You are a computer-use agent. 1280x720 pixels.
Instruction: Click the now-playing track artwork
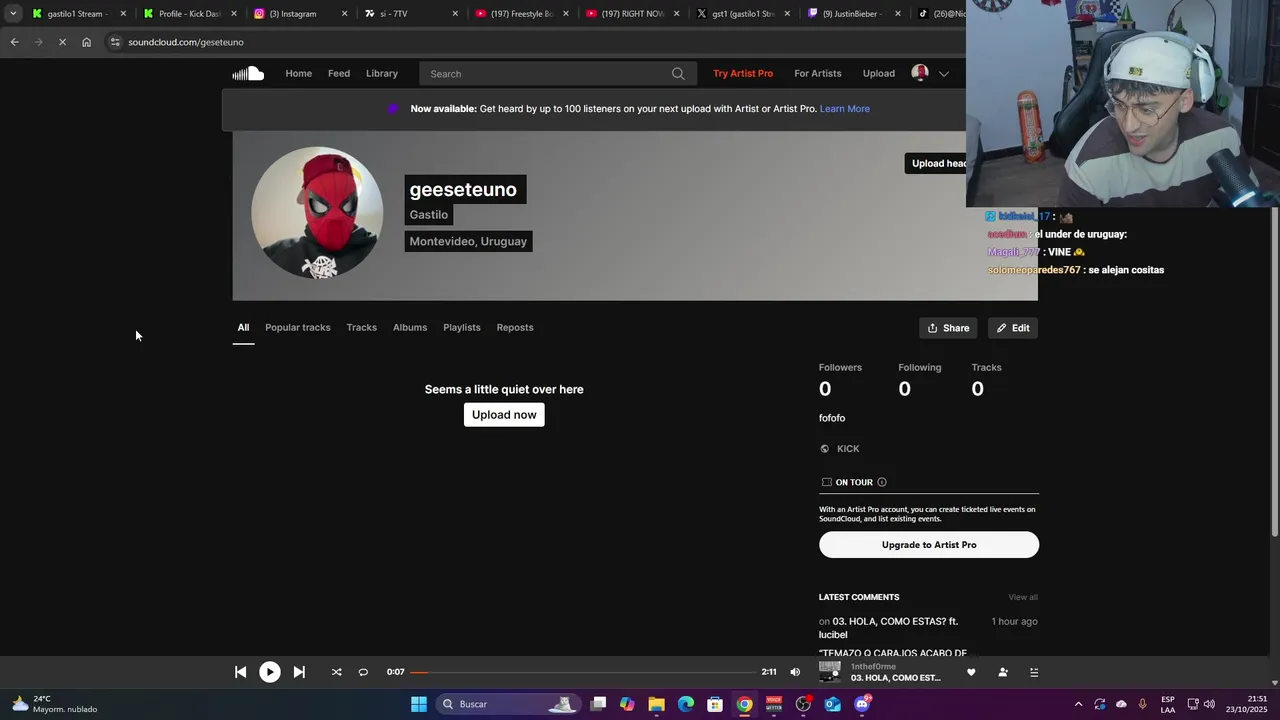pos(830,672)
